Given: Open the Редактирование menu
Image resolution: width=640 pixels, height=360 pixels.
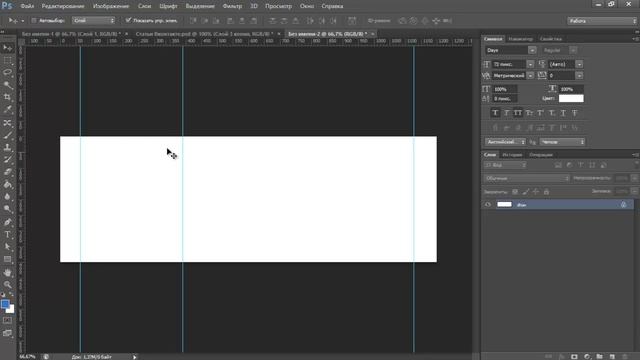Looking at the screenshot, I should click(x=63, y=6).
